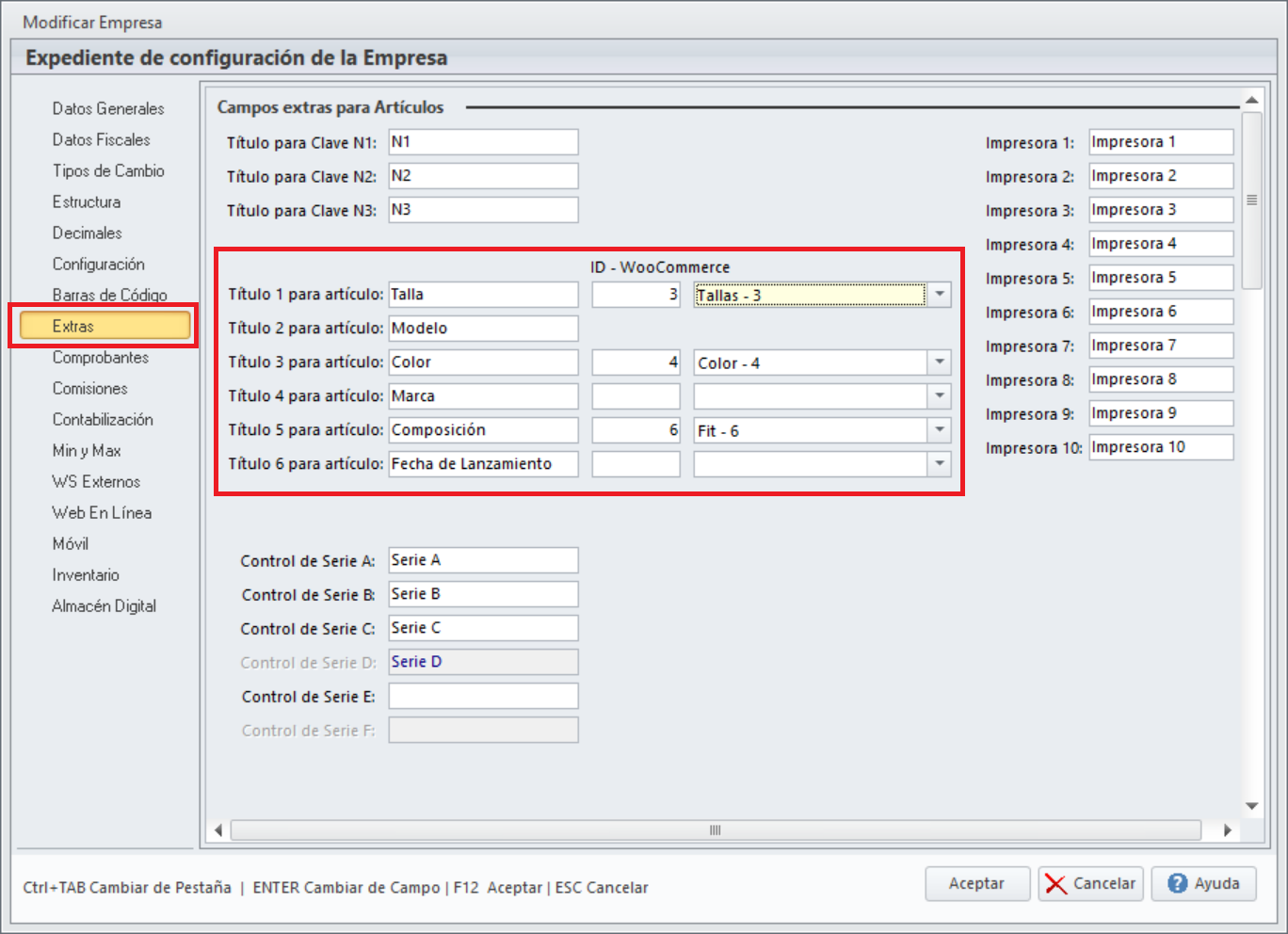Select Tipos de Cambio in sidebar

coord(108,170)
